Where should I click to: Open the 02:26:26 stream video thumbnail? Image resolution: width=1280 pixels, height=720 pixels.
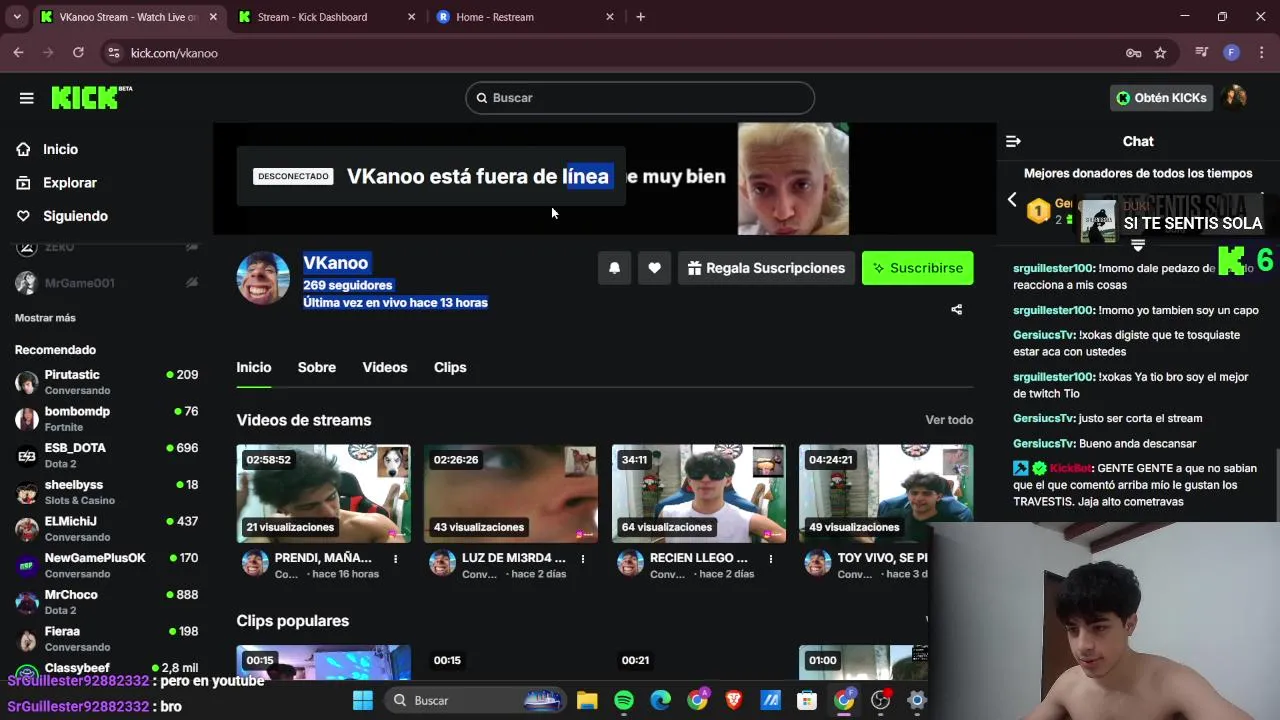coord(510,493)
